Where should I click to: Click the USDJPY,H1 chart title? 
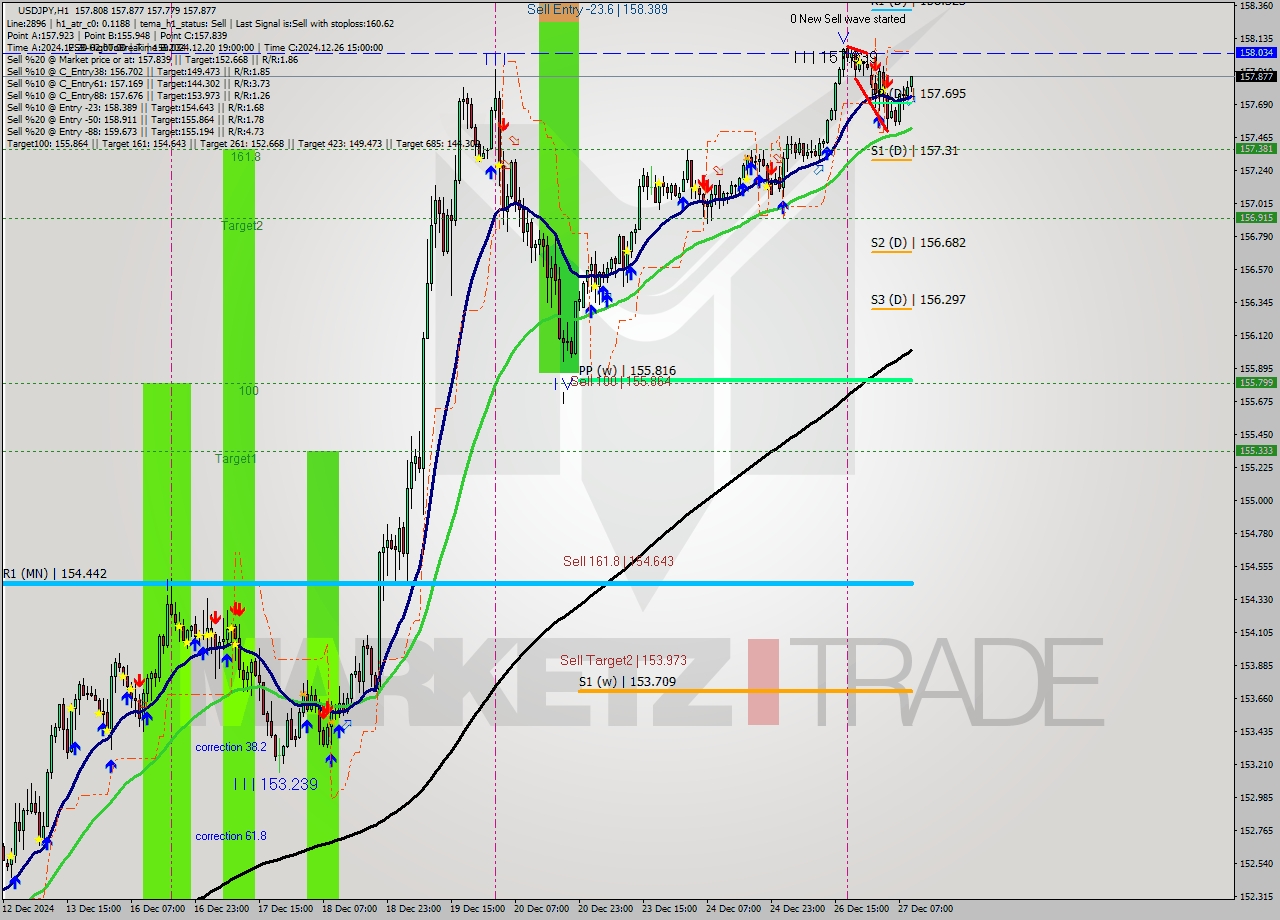(44, 10)
